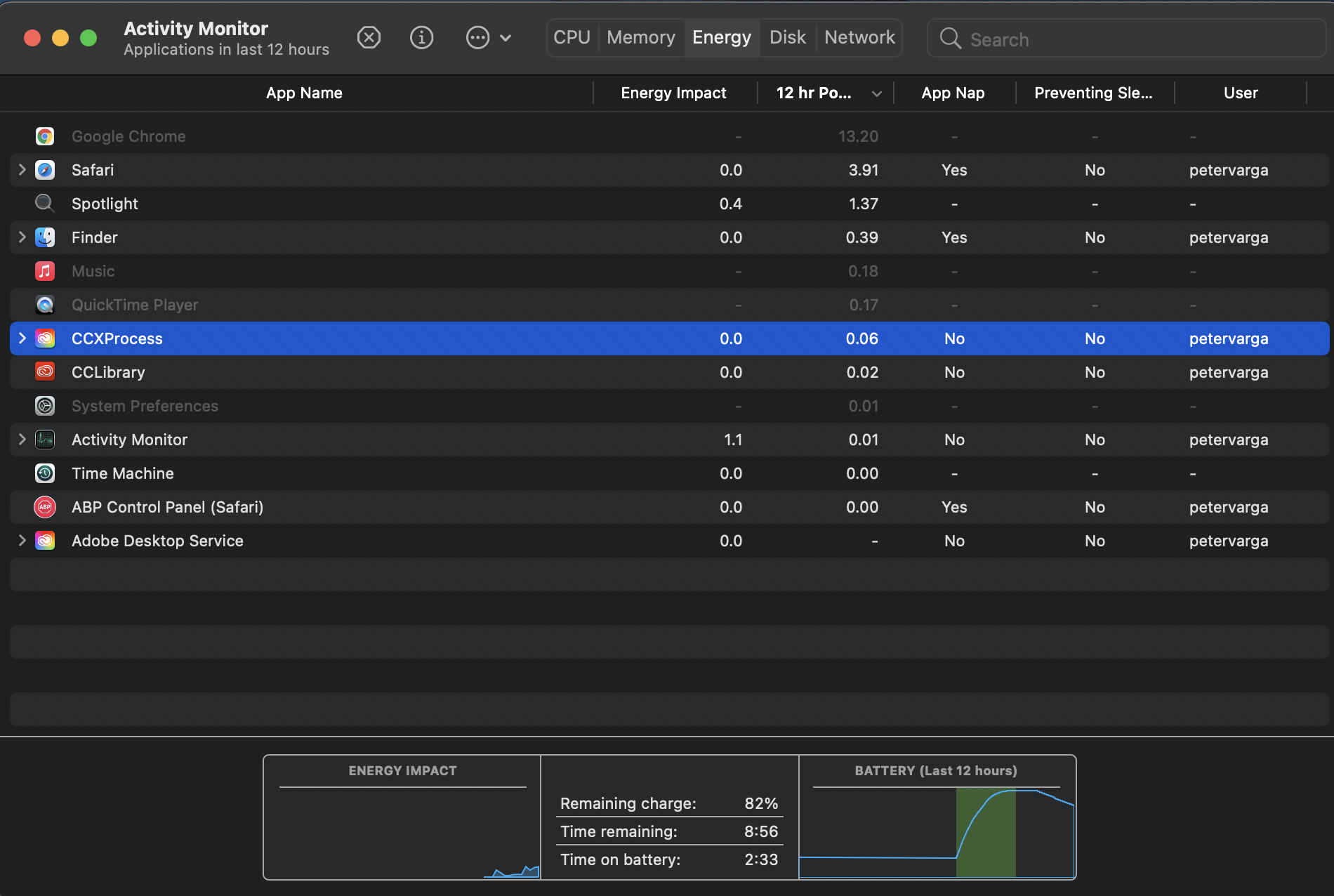Expand Adobe Desktop Service row
1334x896 pixels.
pos(22,541)
